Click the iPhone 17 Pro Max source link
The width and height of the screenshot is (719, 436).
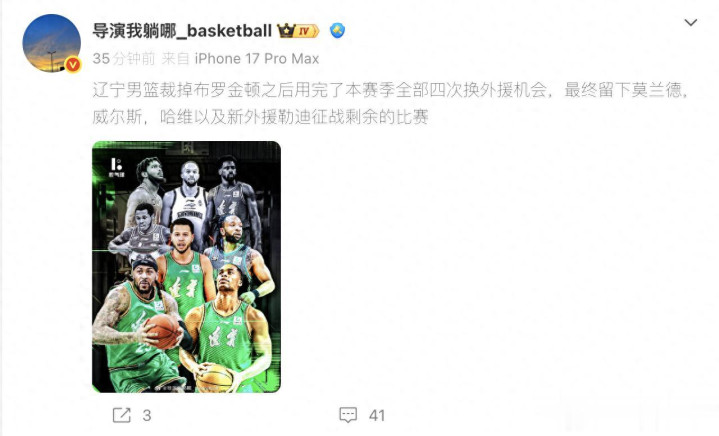[257, 59]
